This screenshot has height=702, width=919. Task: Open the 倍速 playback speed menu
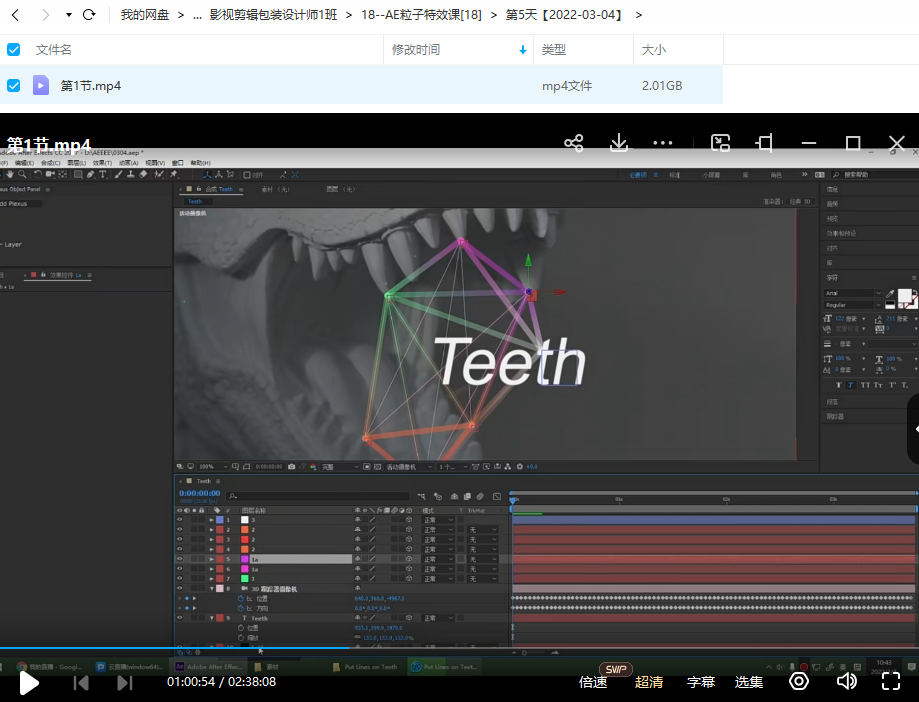(x=593, y=682)
